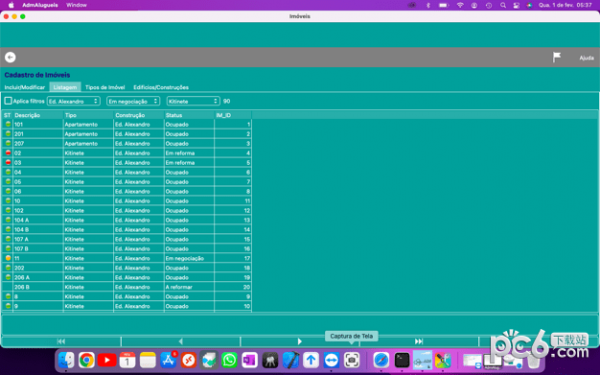Click the IM_ID cell showing 20
The width and height of the screenshot is (600, 375).
coord(233,287)
